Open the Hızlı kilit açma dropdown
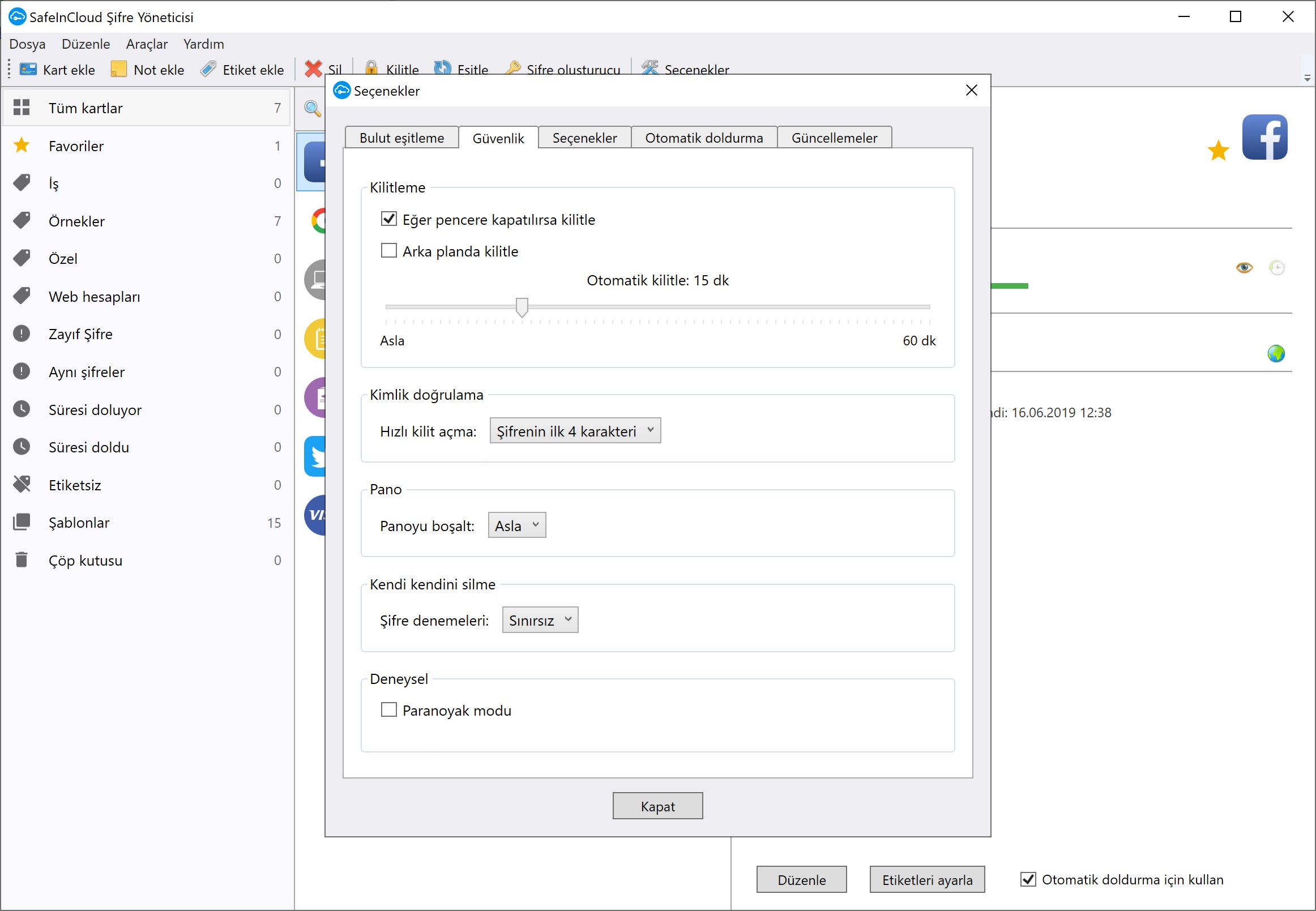The width and height of the screenshot is (1316, 911). [575, 431]
